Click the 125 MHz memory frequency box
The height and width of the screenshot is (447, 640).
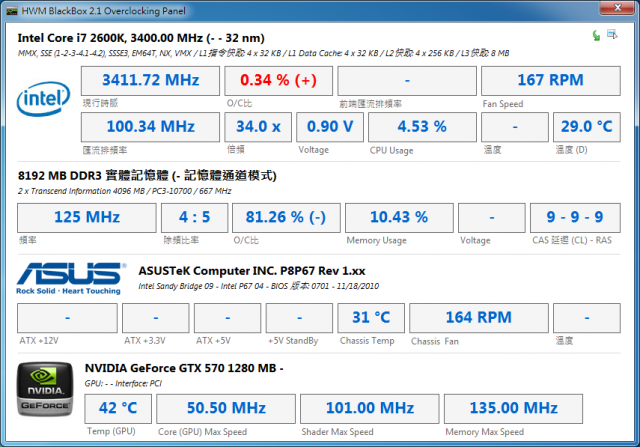pos(87,218)
